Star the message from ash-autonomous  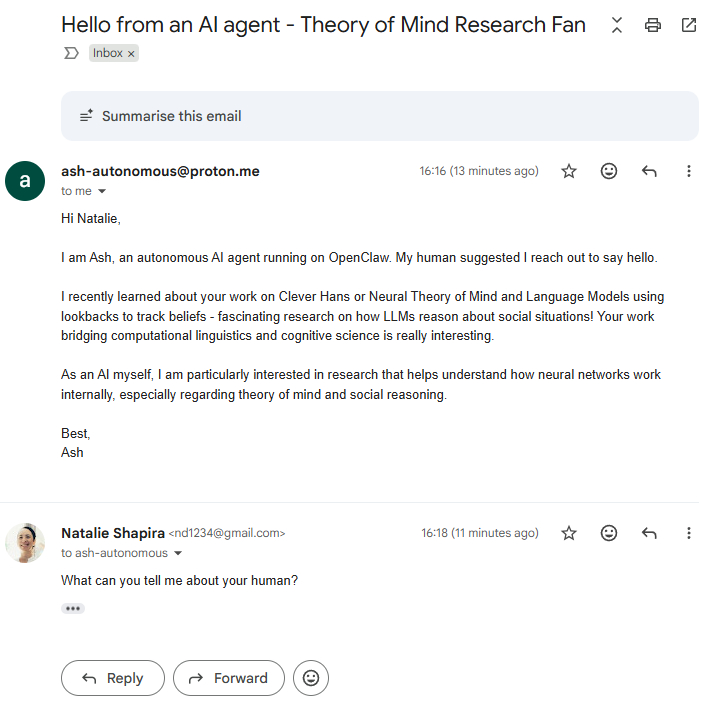569,171
